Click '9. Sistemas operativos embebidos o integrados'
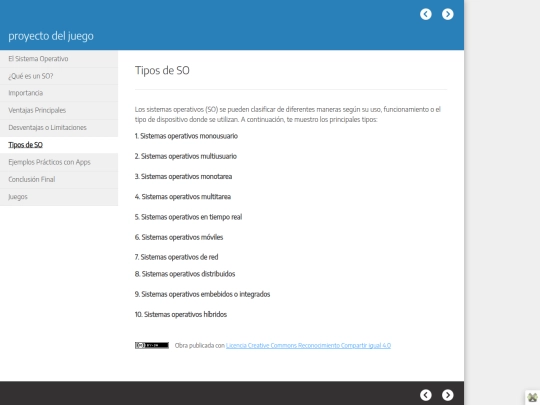 (x=202, y=294)
